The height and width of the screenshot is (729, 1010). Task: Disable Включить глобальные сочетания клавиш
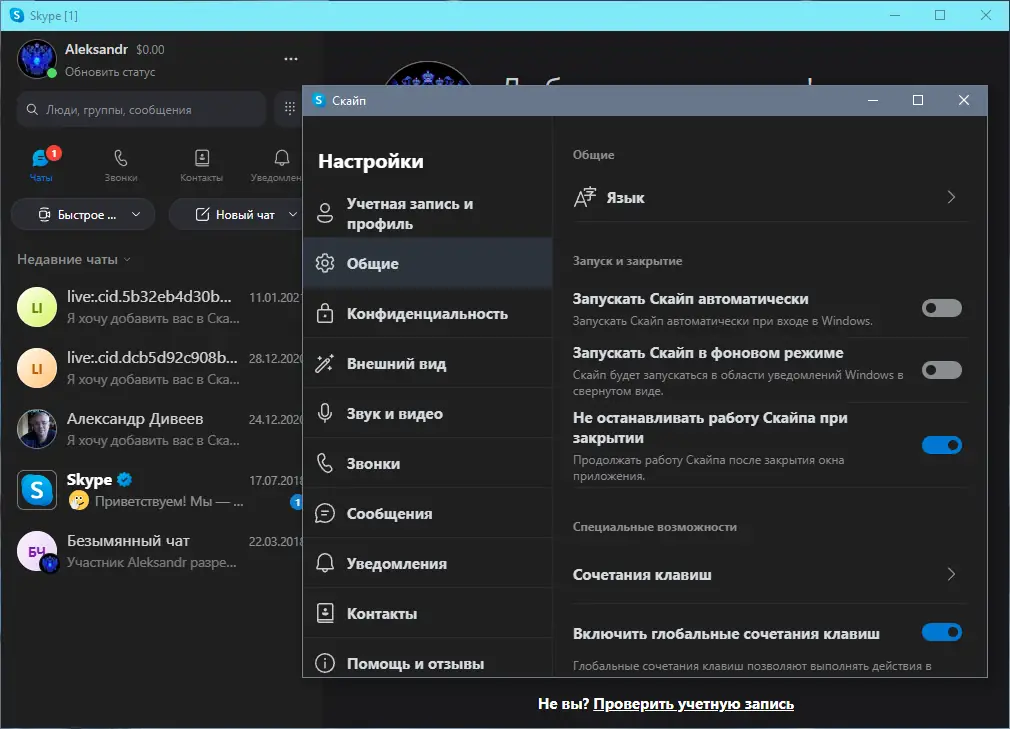click(941, 632)
